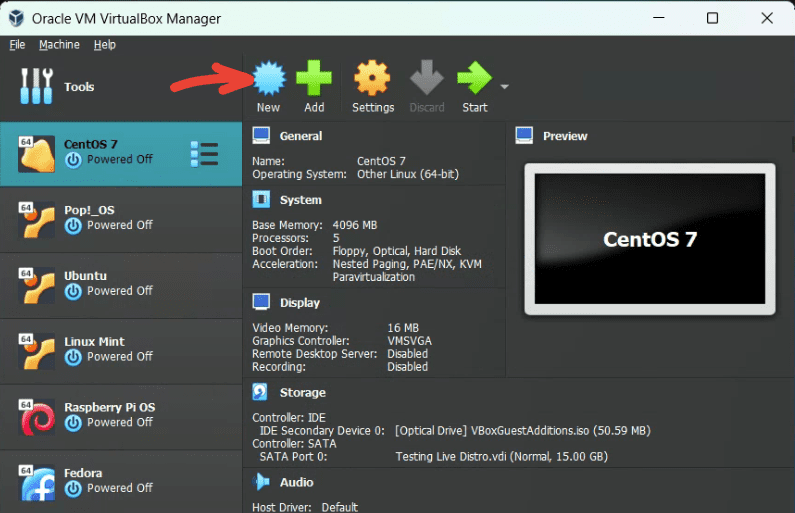This screenshot has width=795, height=513.
Task: Start the machine with the green arrow icon
Action: point(475,78)
